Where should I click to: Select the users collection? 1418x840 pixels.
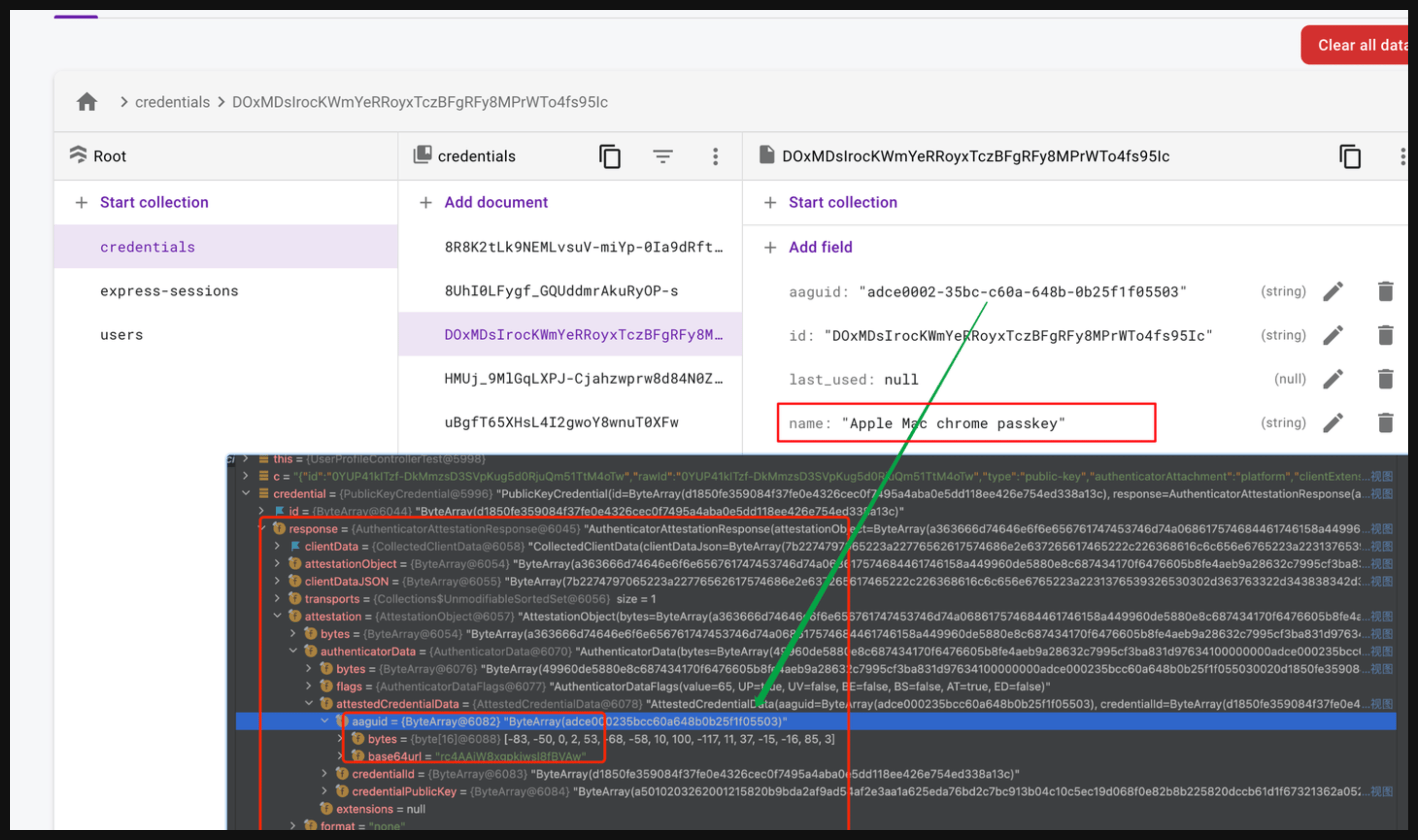click(x=226, y=334)
